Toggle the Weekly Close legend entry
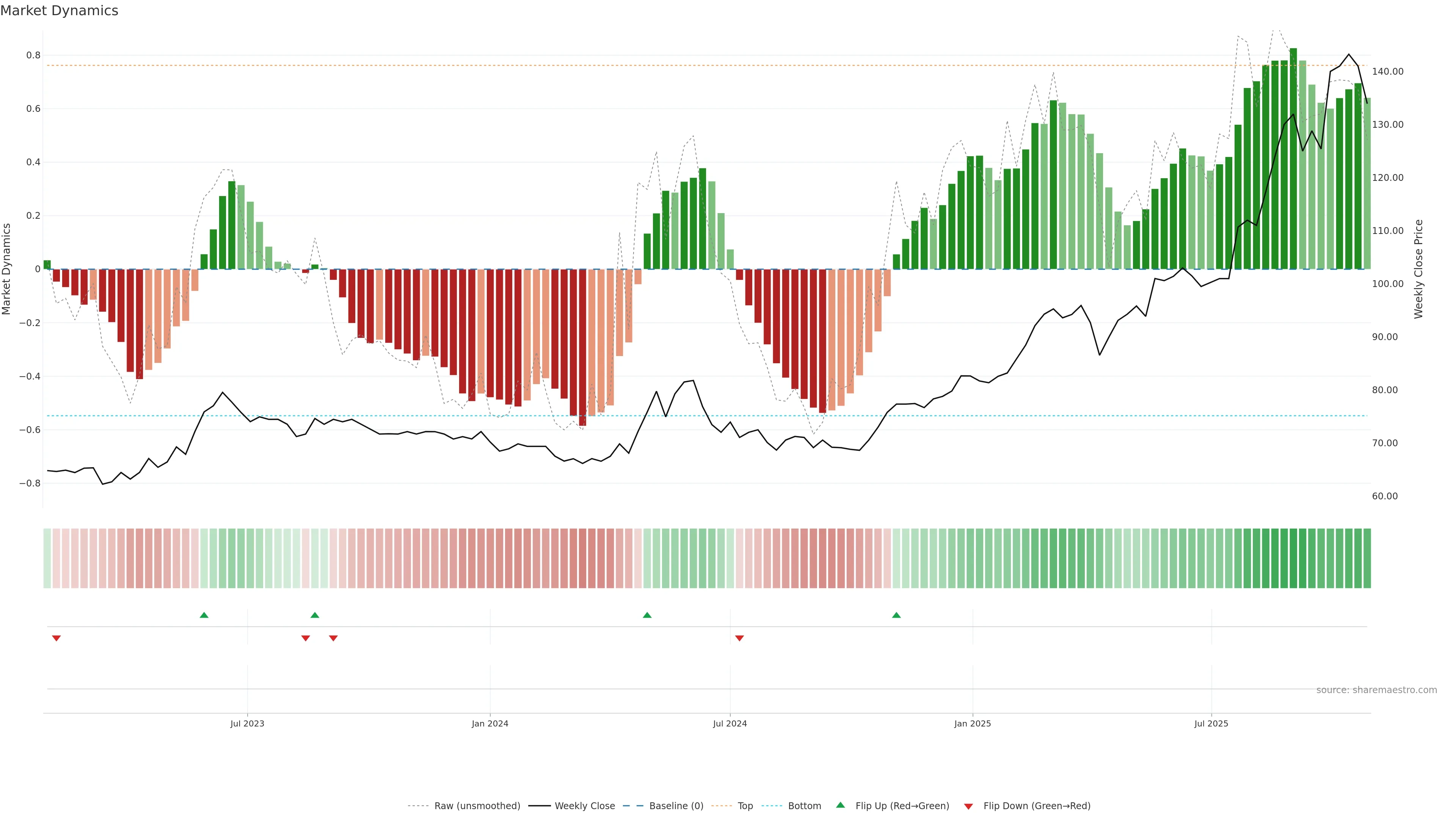Screen dimensions: 1456x819 584,806
